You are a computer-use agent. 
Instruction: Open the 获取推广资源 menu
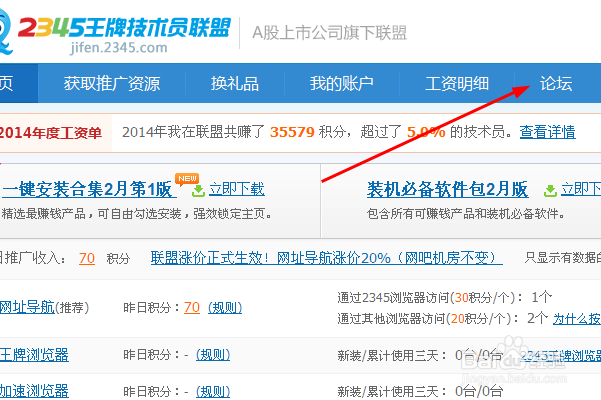pyautogui.click(x=112, y=84)
